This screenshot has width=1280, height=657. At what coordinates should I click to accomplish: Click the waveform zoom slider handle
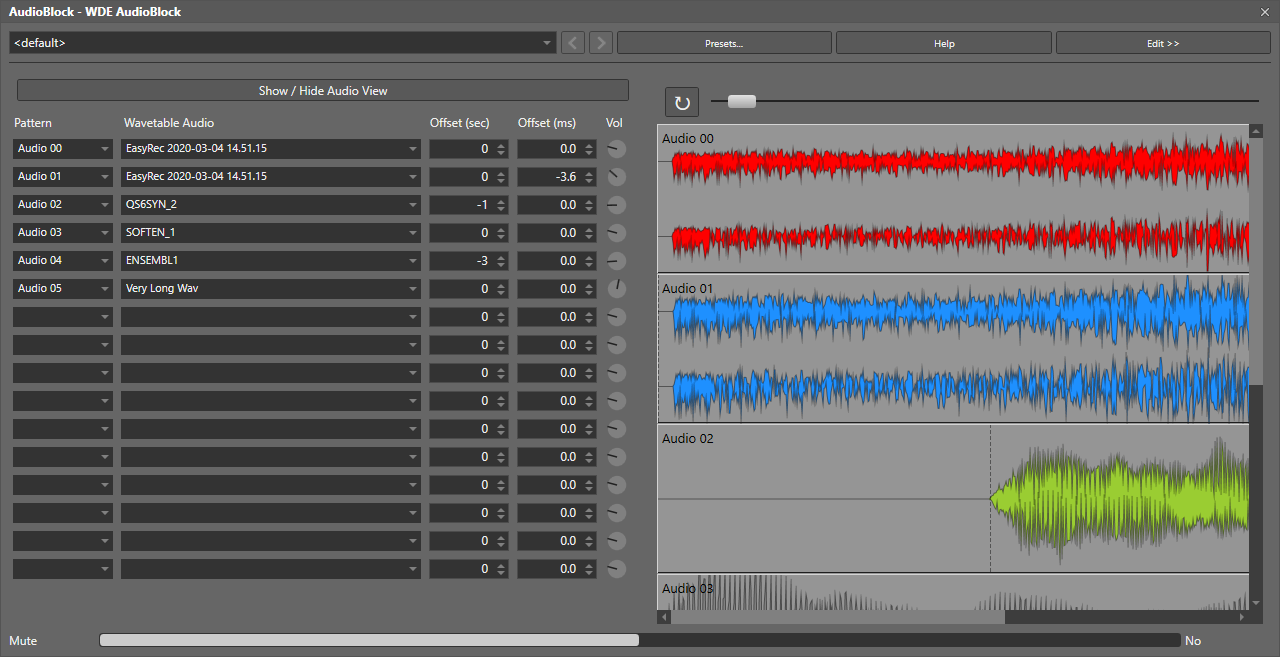click(742, 101)
